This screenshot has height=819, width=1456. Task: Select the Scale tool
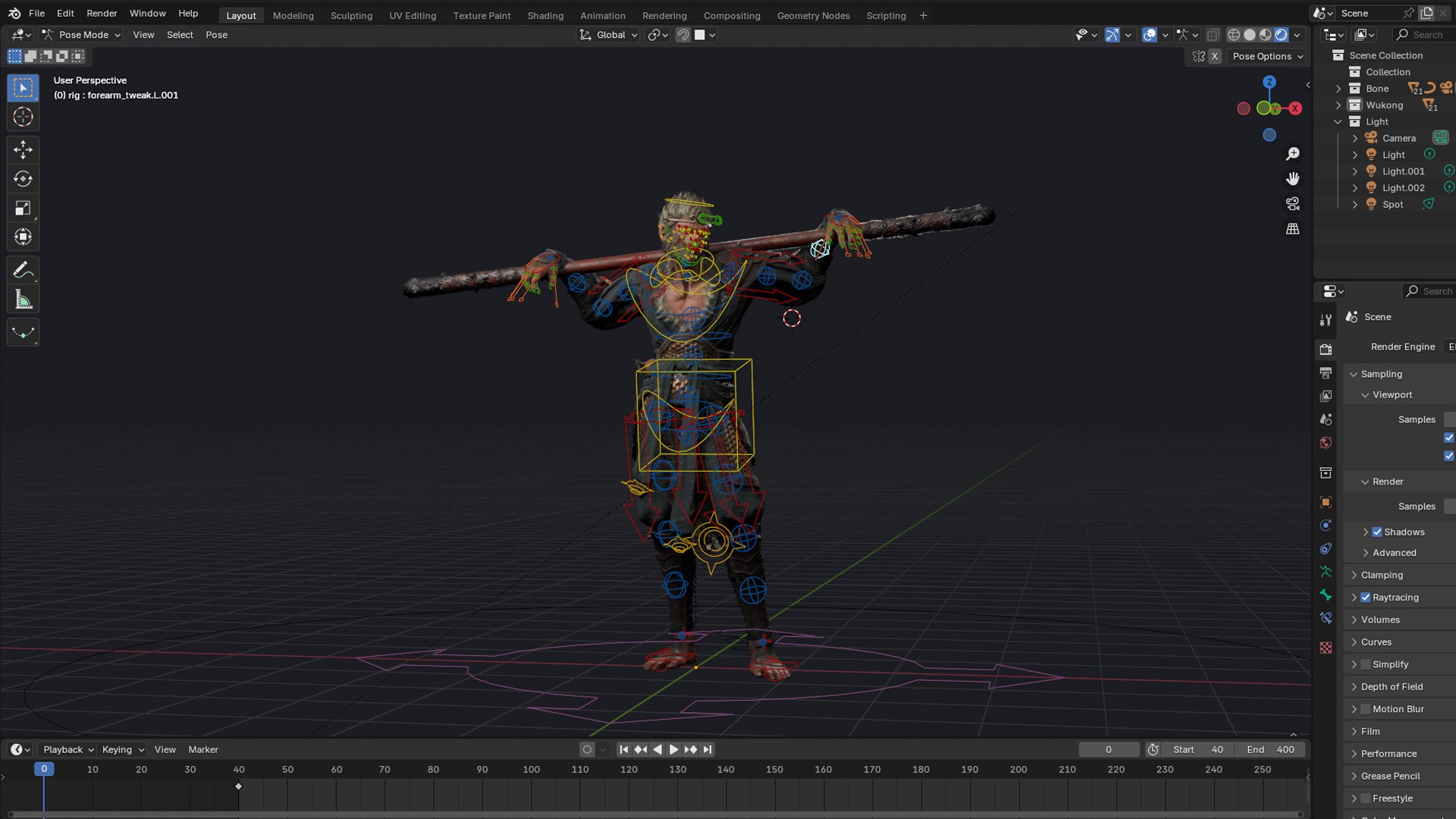23,208
